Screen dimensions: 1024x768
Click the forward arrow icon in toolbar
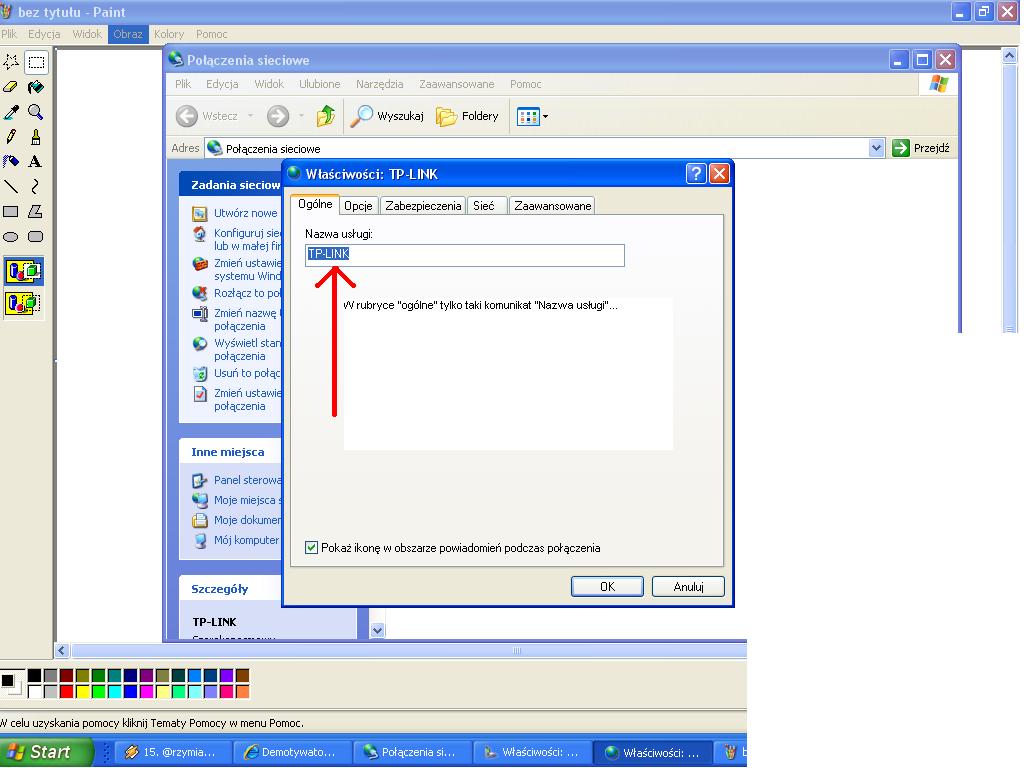278,116
